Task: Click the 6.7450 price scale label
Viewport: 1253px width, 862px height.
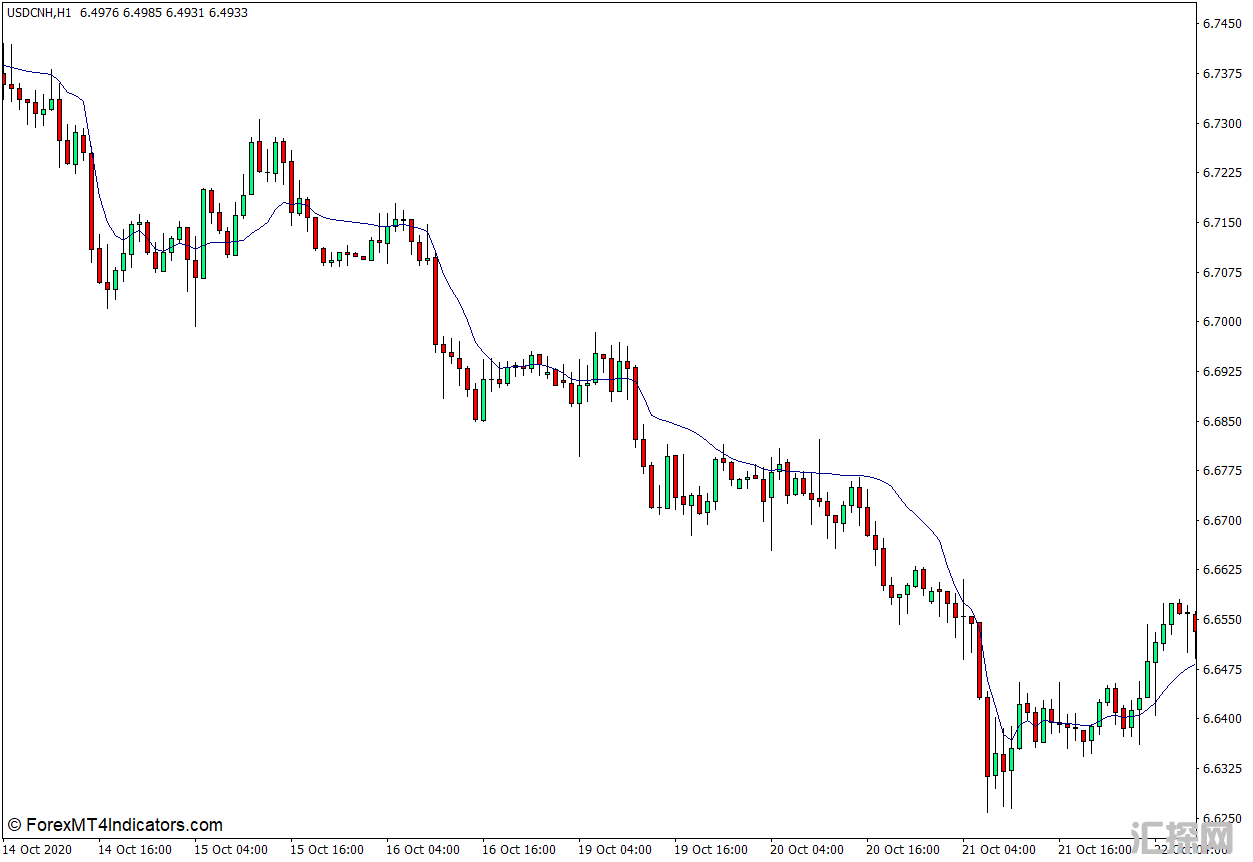Action: pos(1222,23)
